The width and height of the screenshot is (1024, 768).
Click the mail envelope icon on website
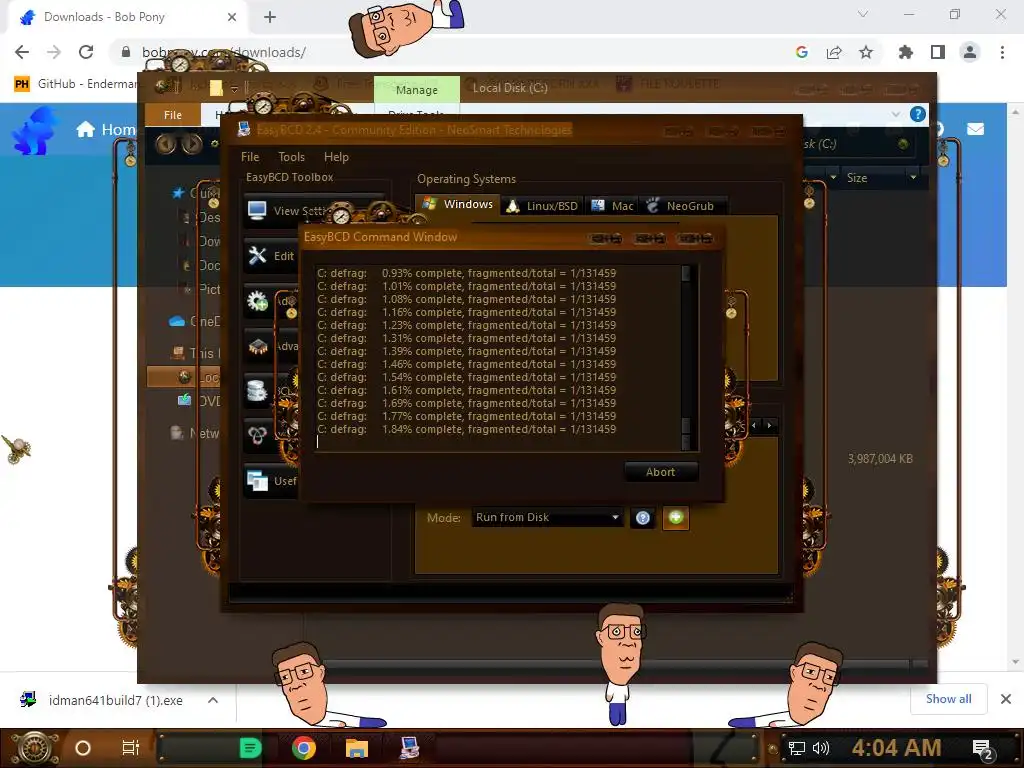(976, 129)
